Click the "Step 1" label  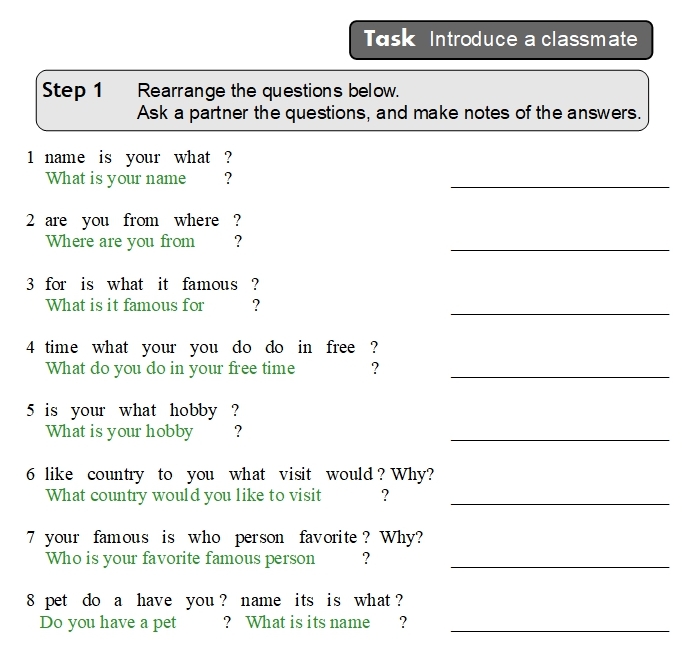pos(72,91)
